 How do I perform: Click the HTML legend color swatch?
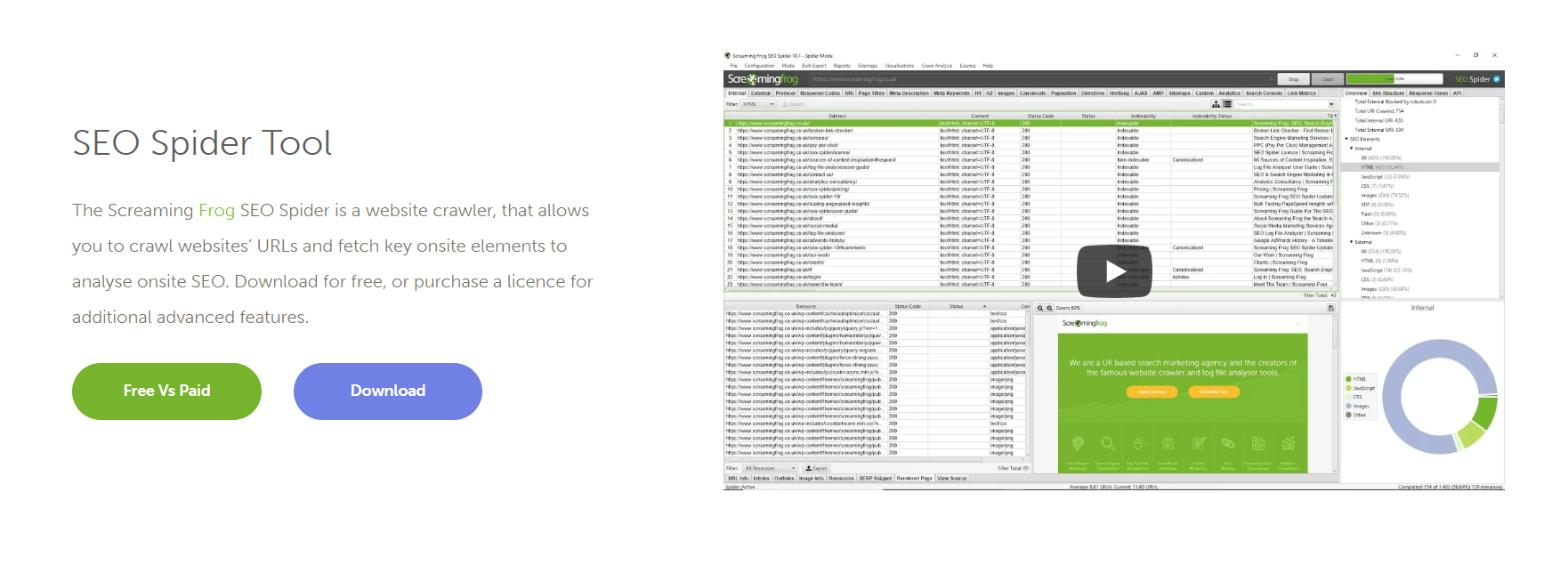coord(1348,379)
